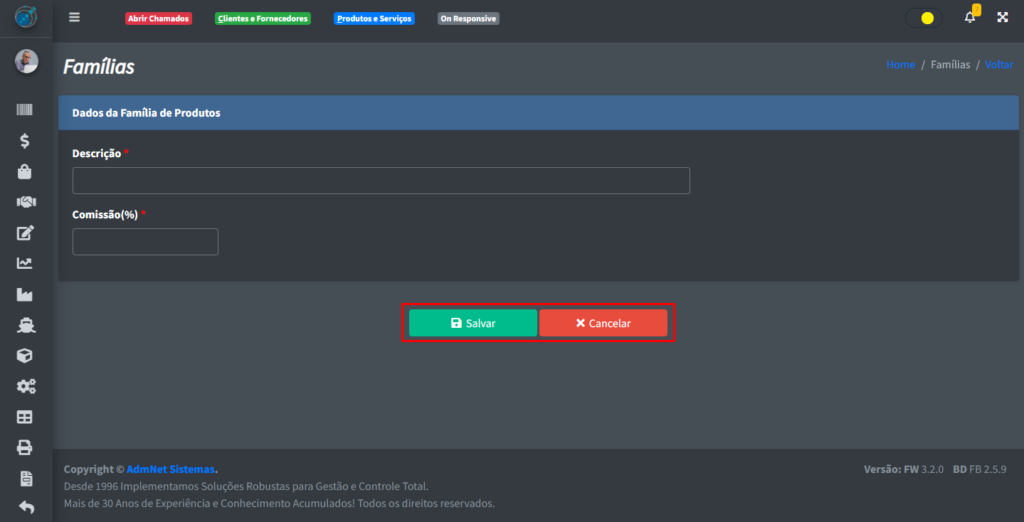The width and height of the screenshot is (1024, 522).
Task: Open notifications bell icon
Action: click(x=969, y=18)
